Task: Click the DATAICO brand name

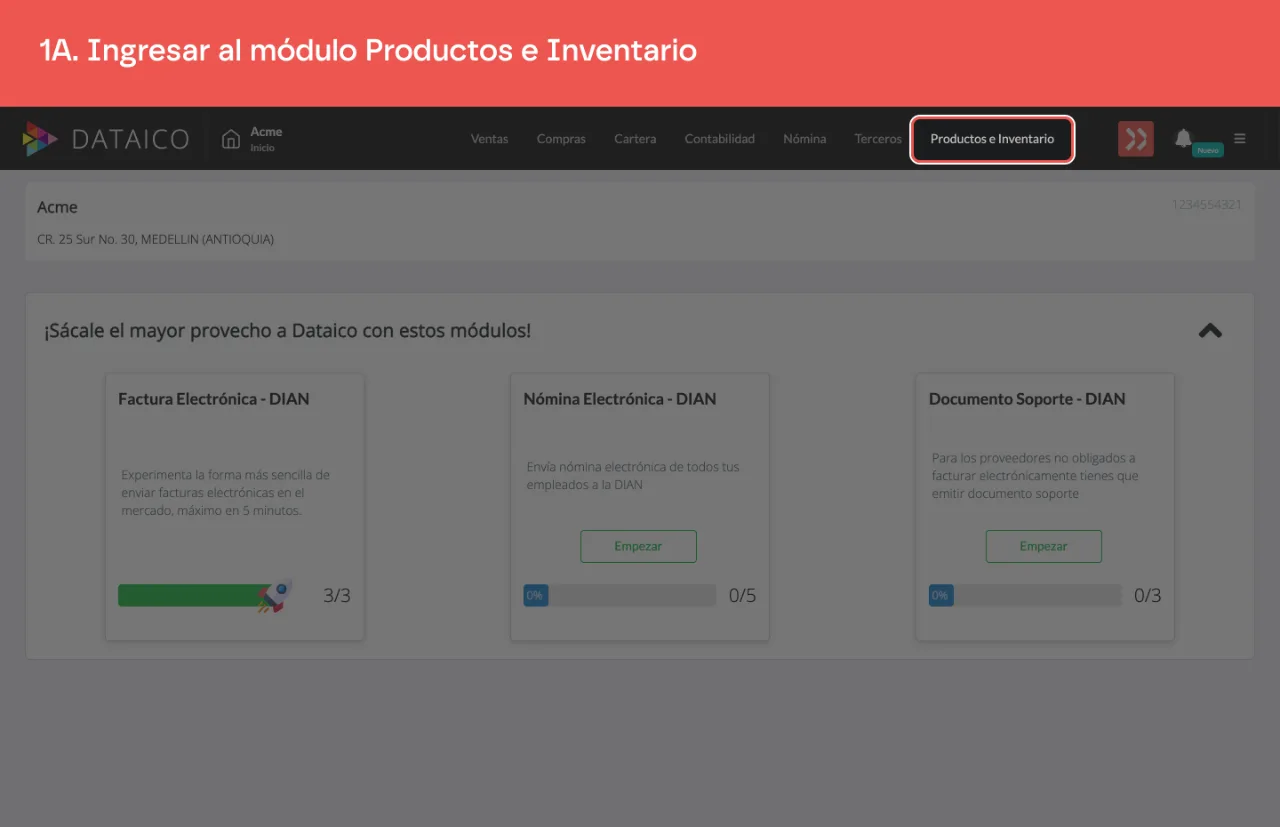Action: click(x=131, y=139)
